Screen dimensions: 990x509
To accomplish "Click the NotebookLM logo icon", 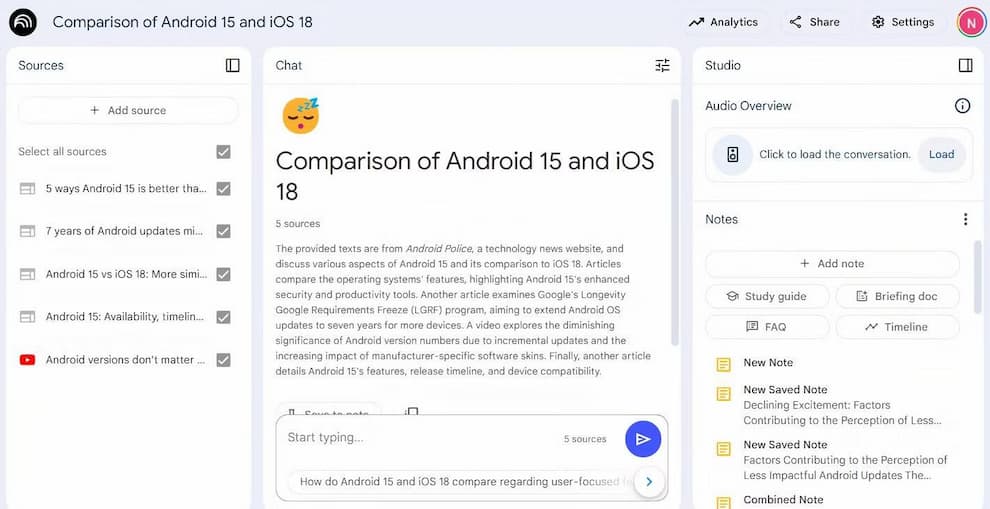I will 23,22.
